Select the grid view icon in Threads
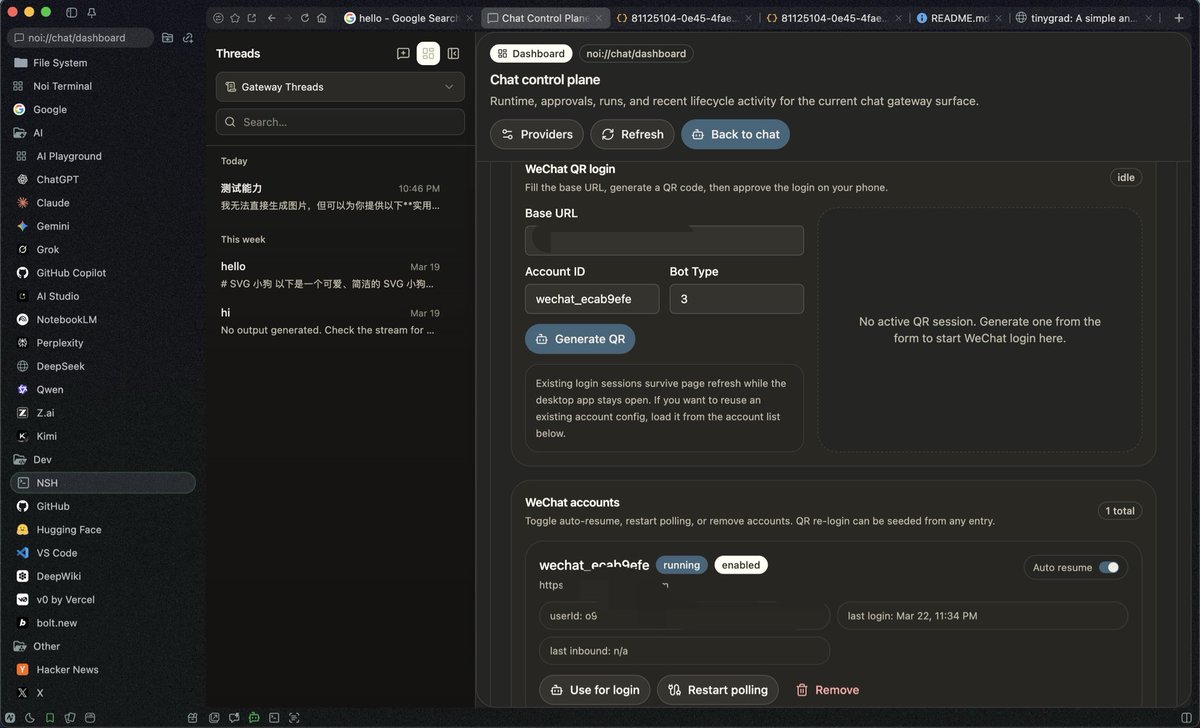The height and width of the screenshot is (728, 1200). pyautogui.click(x=428, y=54)
